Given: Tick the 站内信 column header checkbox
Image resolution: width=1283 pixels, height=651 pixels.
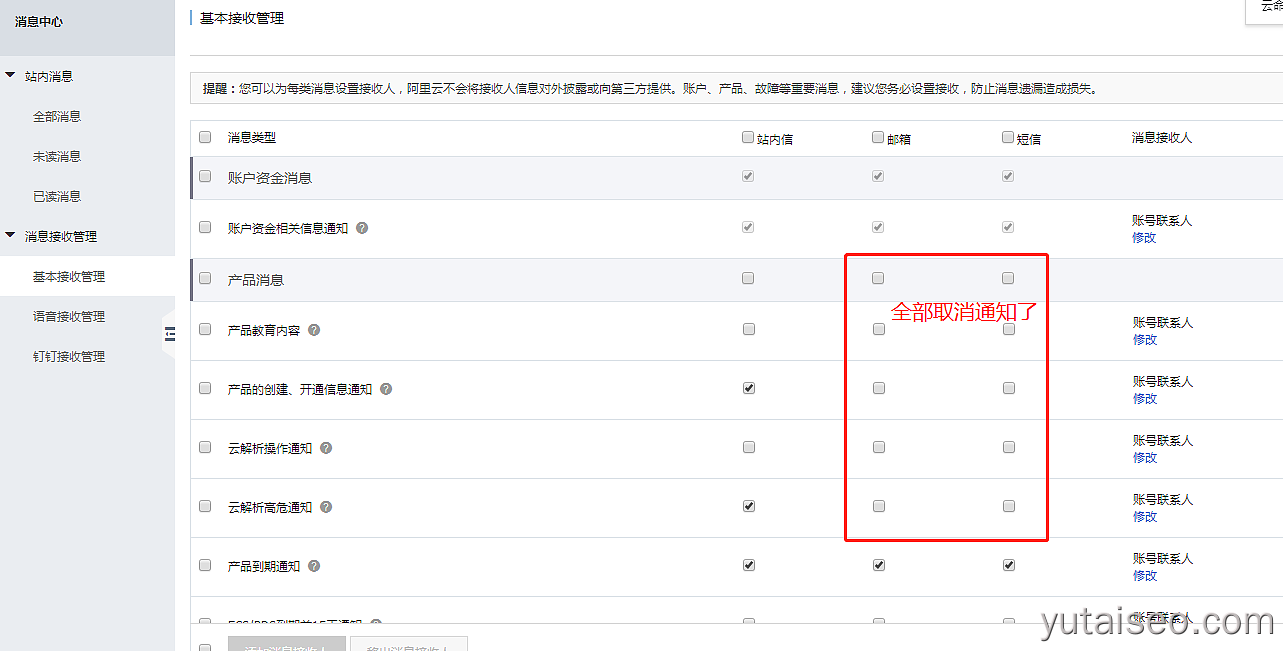Looking at the screenshot, I should (x=748, y=138).
